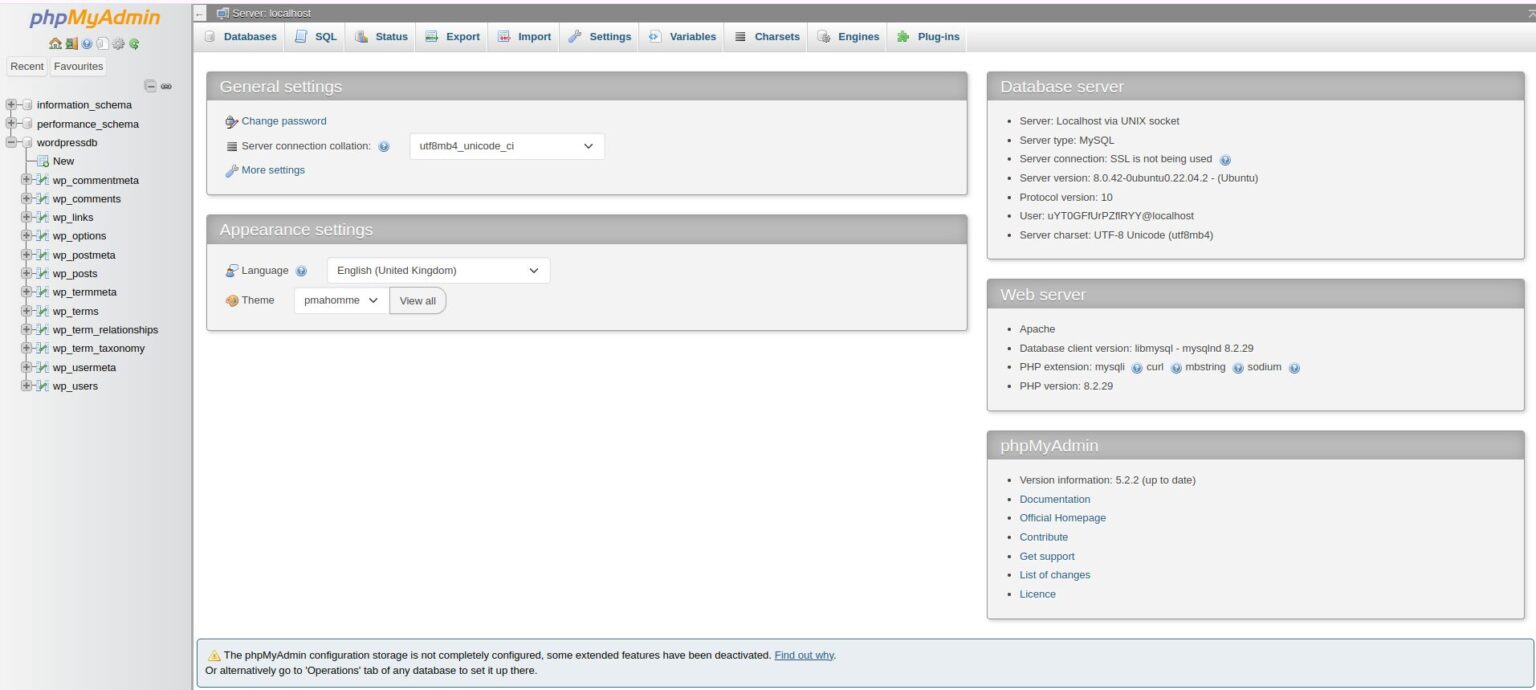Select the Recent databases toggle
Screen dimensions: 1536x690
tap(26, 66)
